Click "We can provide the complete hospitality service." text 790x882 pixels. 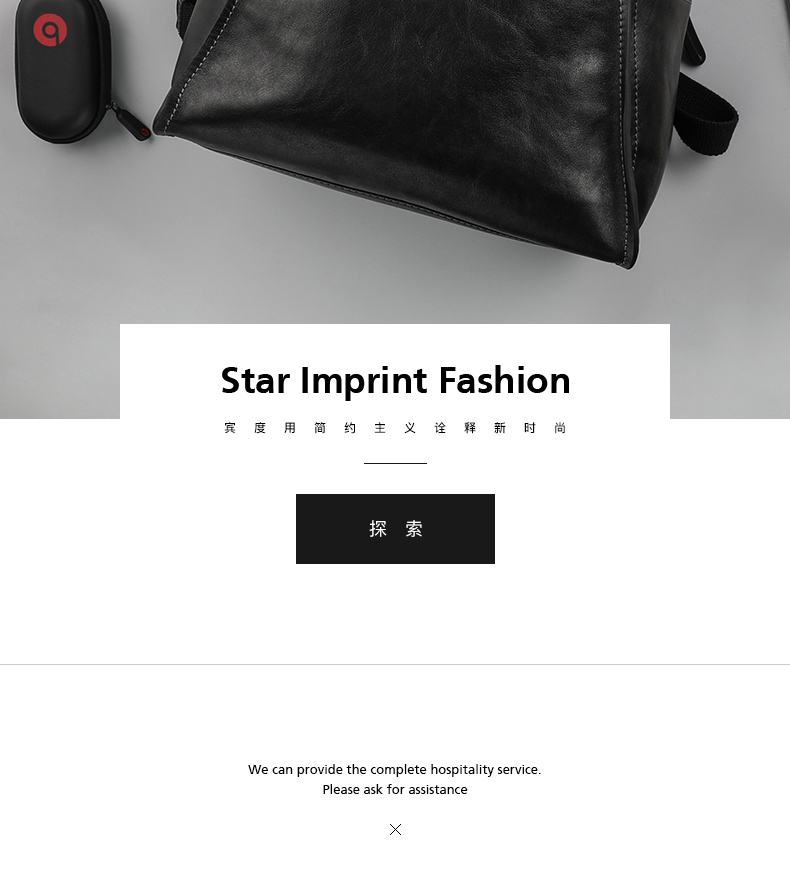tap(394, 770)
